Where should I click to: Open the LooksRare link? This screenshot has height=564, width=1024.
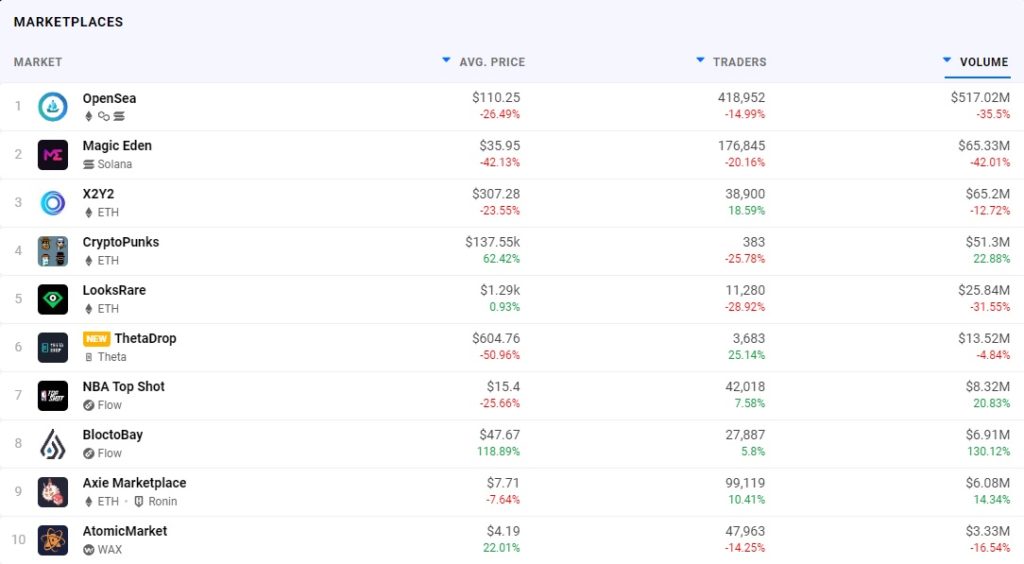point(114,290)
